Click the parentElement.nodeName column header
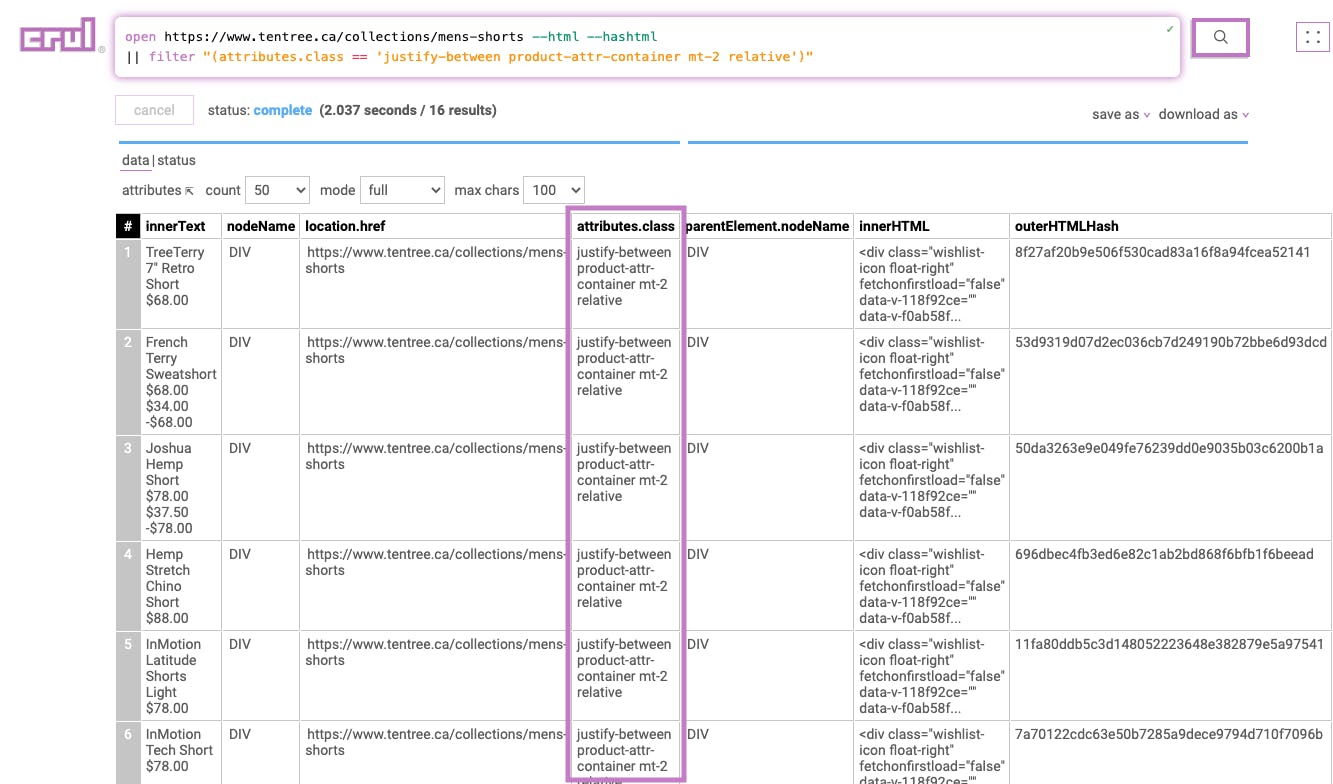 (767, 226)
